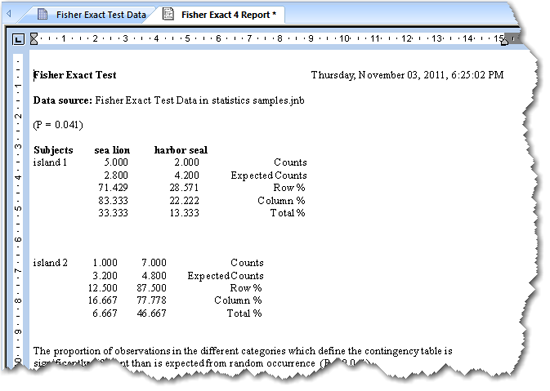Click the island 2 row label

[x=50, y=263]
